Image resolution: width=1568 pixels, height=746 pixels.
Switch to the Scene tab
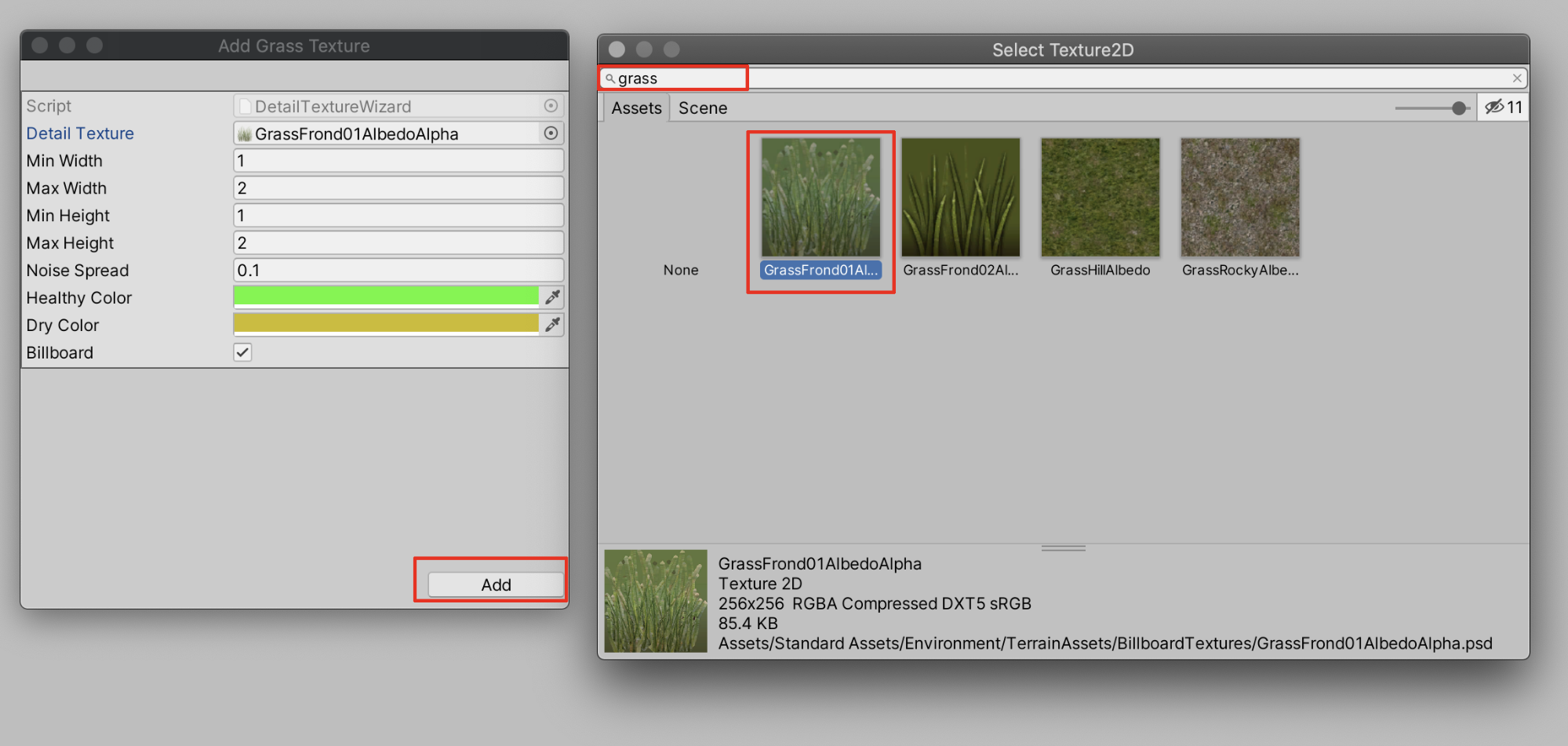[702, 108]
